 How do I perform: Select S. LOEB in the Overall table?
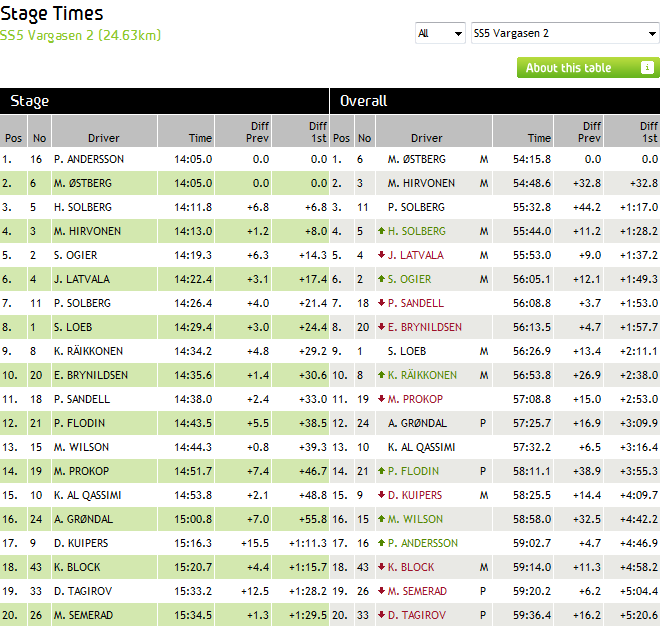click(407, 352)
